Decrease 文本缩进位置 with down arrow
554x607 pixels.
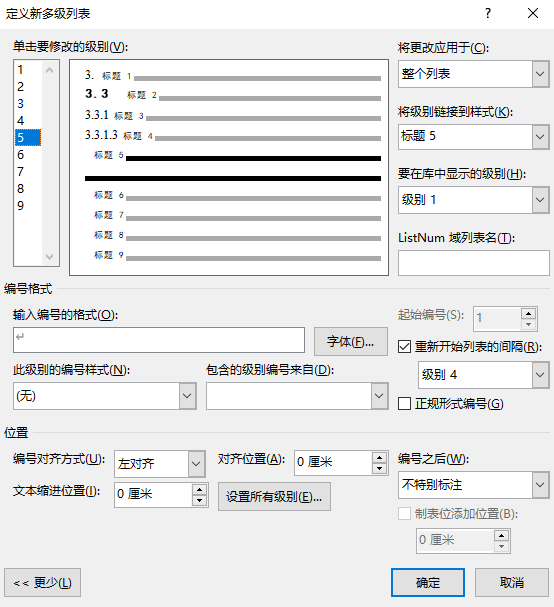click(x=199, y=501)
